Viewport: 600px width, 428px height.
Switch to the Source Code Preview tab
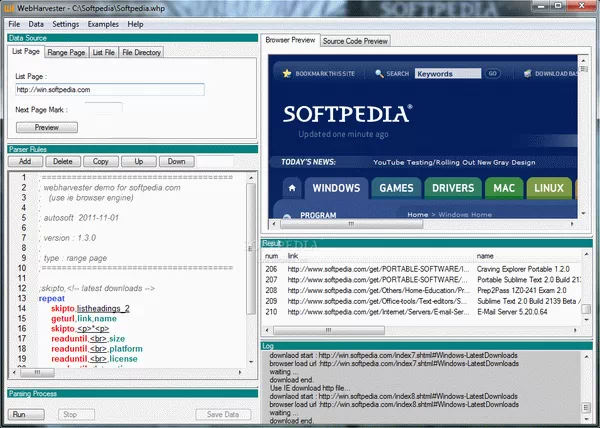[x=355, y=41]
